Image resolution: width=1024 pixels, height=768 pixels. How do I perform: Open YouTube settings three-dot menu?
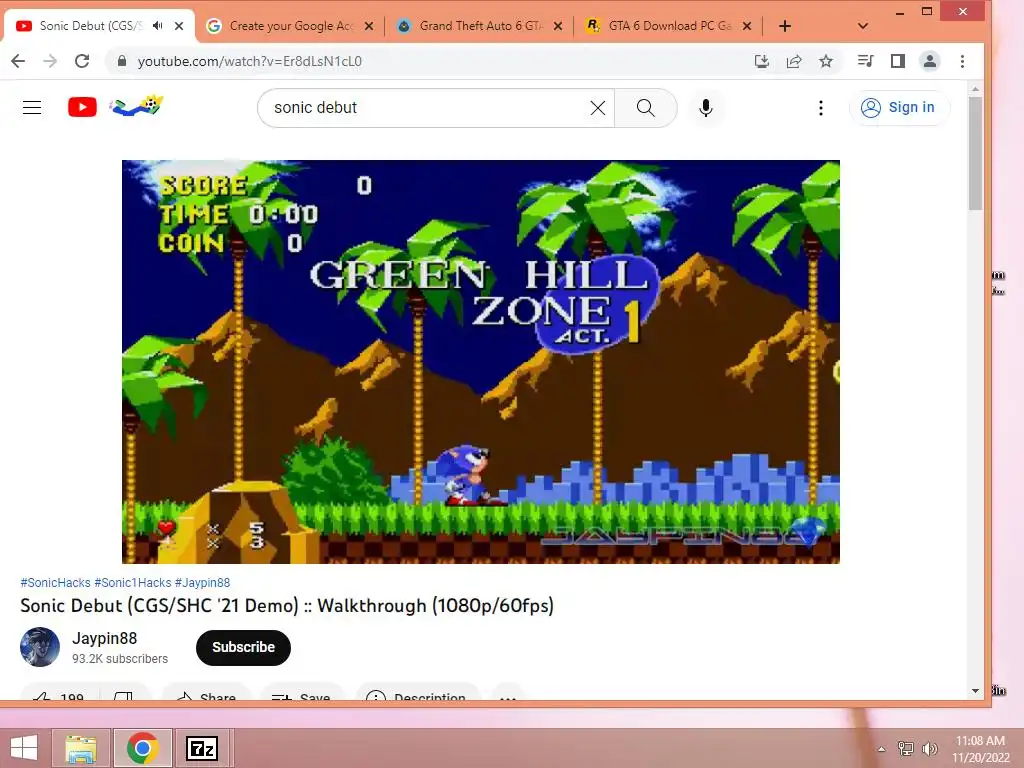(821, 108)
